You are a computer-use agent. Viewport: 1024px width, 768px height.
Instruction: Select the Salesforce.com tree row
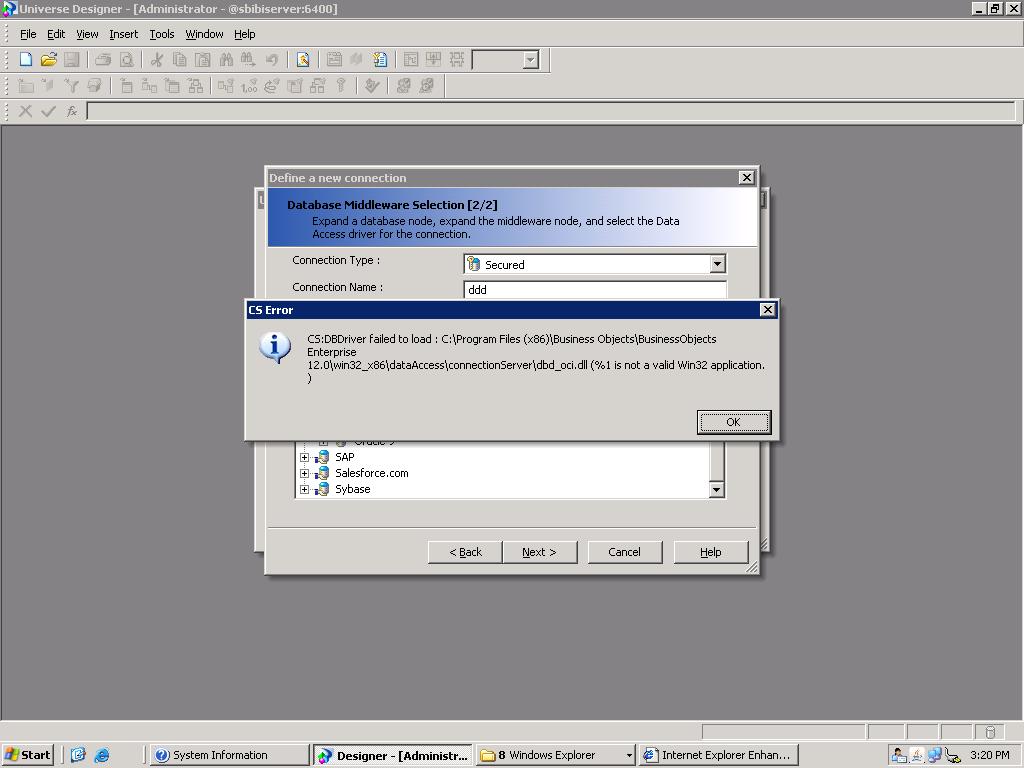coord(372,473)
